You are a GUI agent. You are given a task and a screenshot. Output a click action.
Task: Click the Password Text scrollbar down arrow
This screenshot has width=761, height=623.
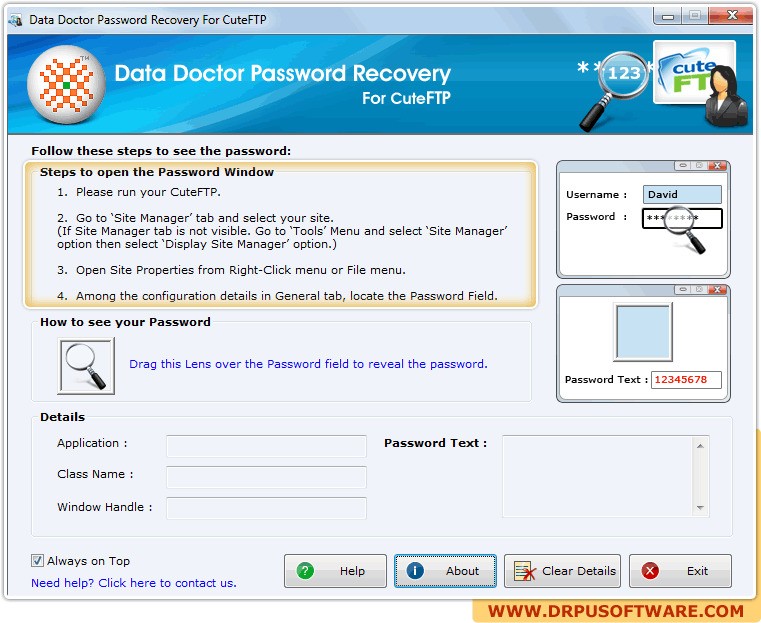coord(700,508)
